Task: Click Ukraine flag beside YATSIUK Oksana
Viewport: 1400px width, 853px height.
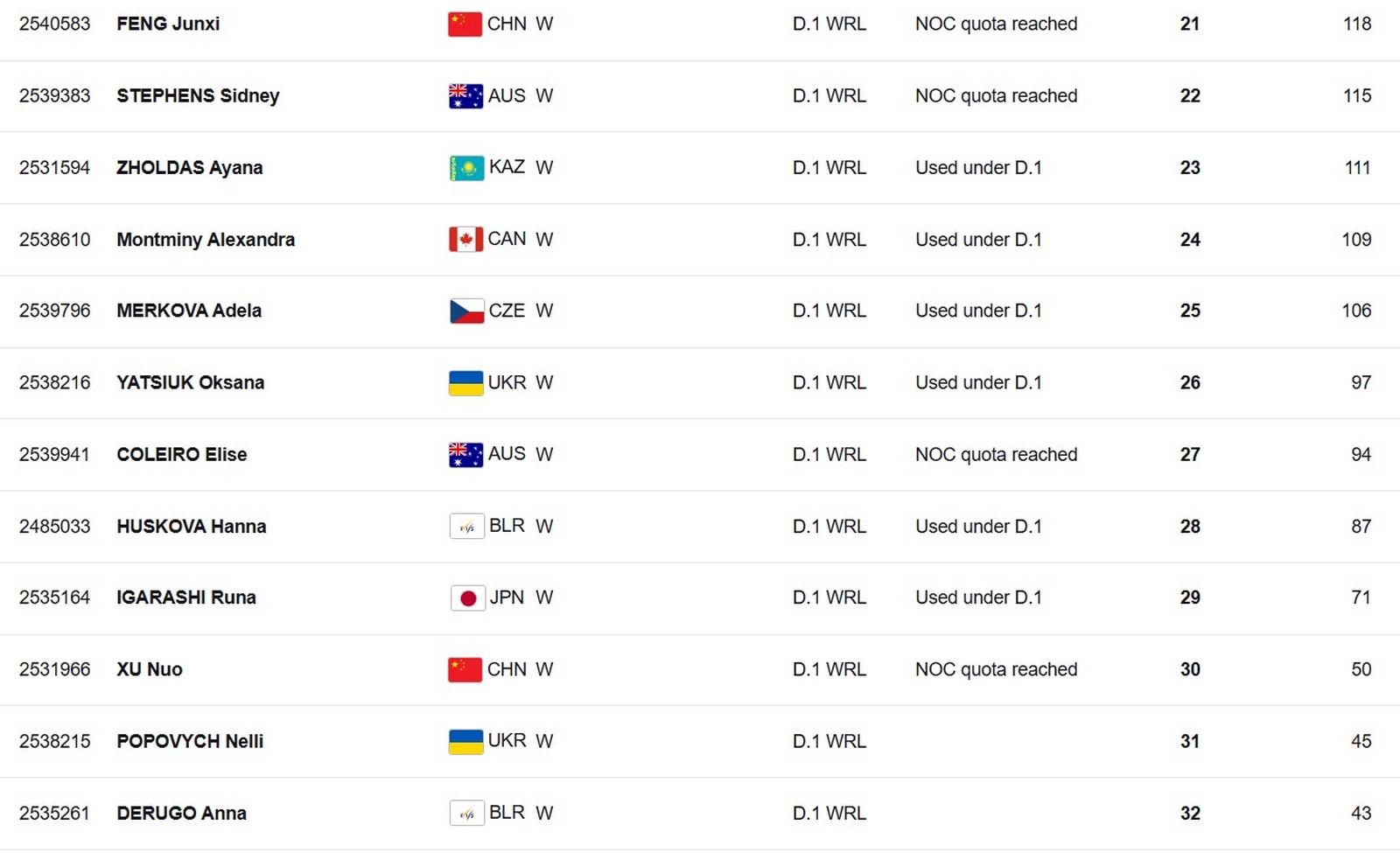Action: 465,382
